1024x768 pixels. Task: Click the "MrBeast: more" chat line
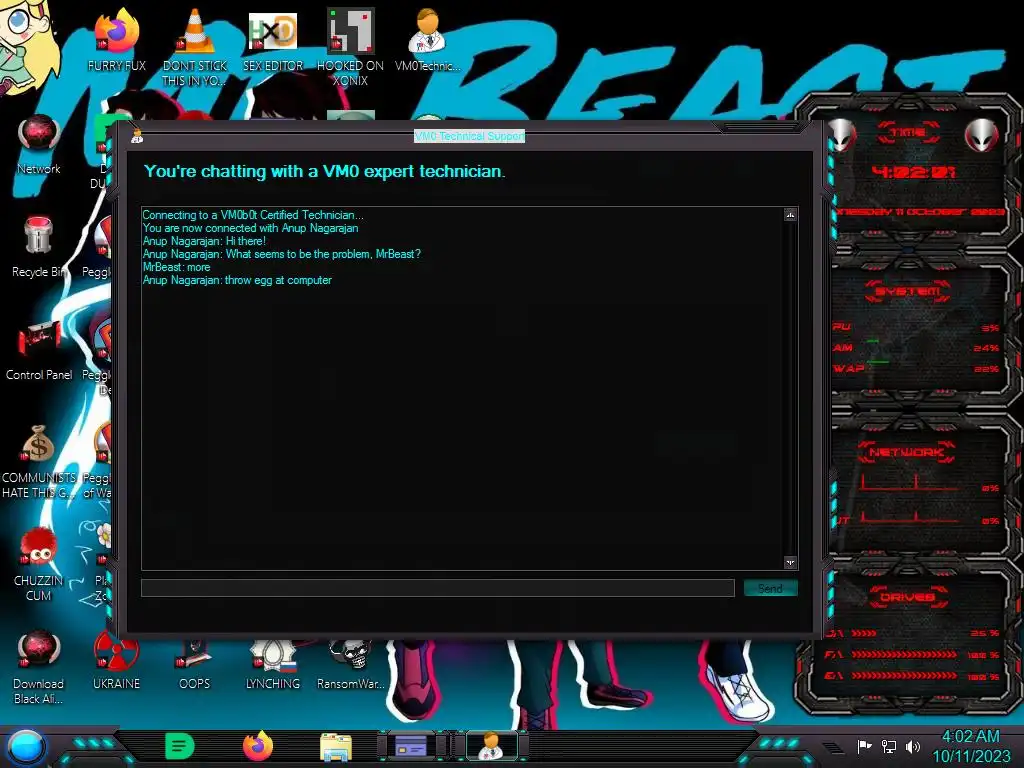(176, 267)
